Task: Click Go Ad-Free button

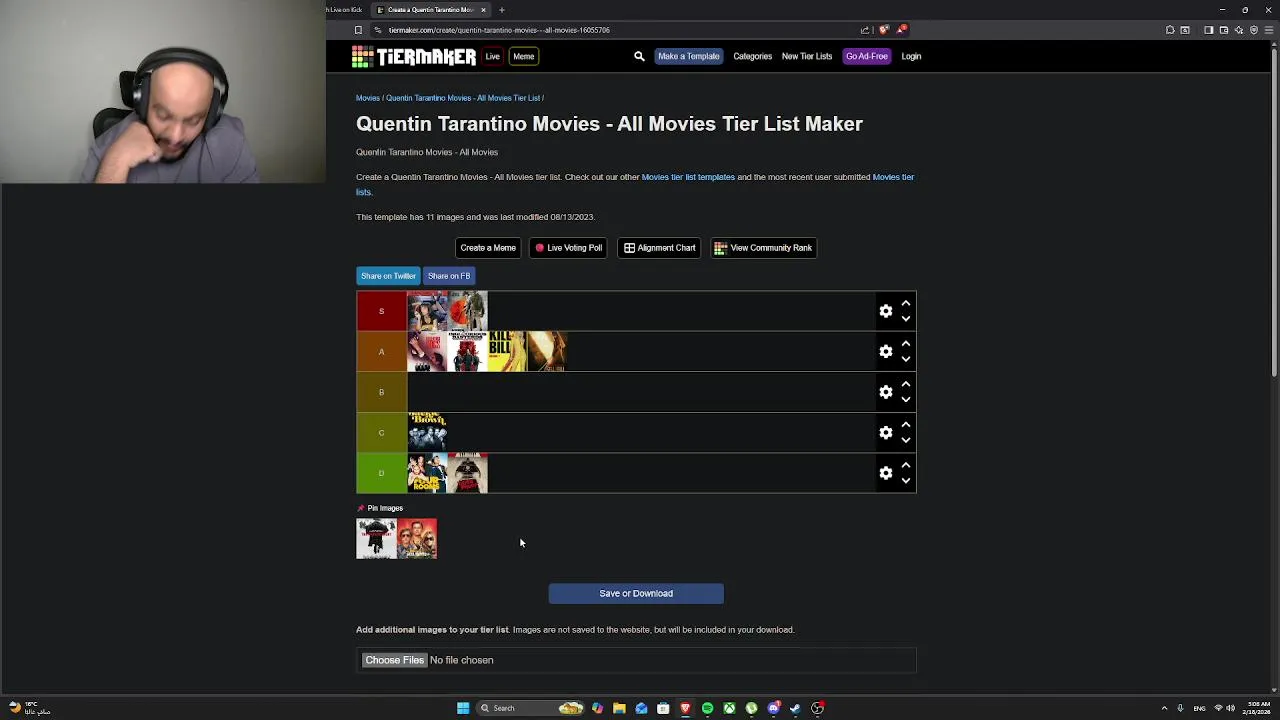Action: [866, 57]
